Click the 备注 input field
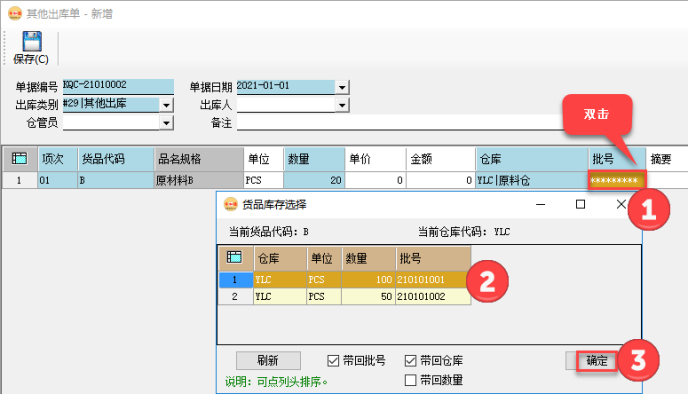688x394 pixels. pyautogui.click(x=400, y=122)
